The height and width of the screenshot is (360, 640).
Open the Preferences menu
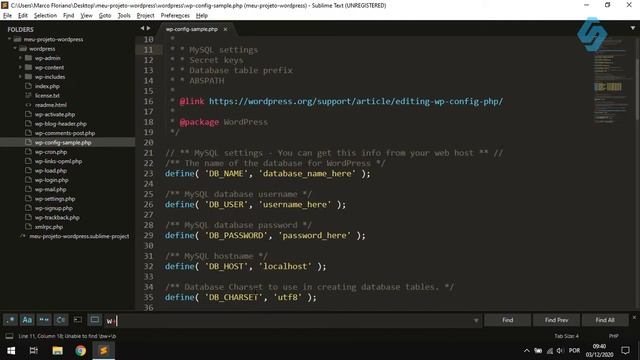[175, 16]
